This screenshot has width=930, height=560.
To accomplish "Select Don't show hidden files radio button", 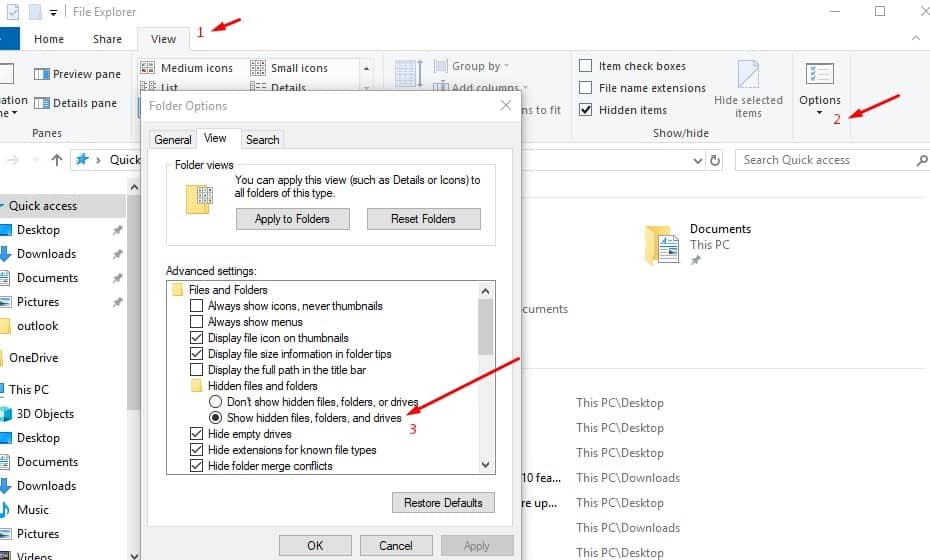I will (x=215, y=402).
